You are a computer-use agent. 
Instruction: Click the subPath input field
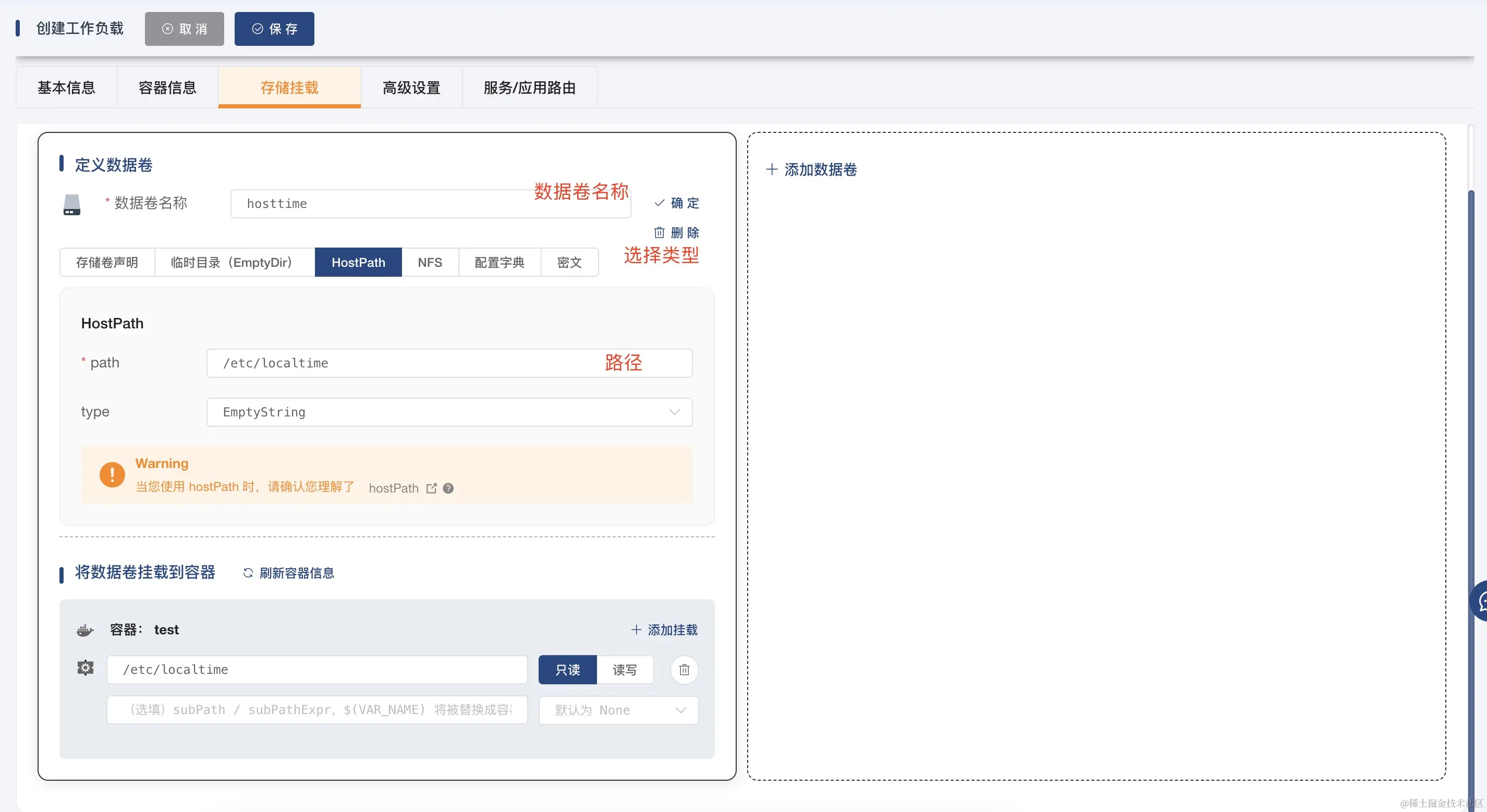tap(316, 710)
